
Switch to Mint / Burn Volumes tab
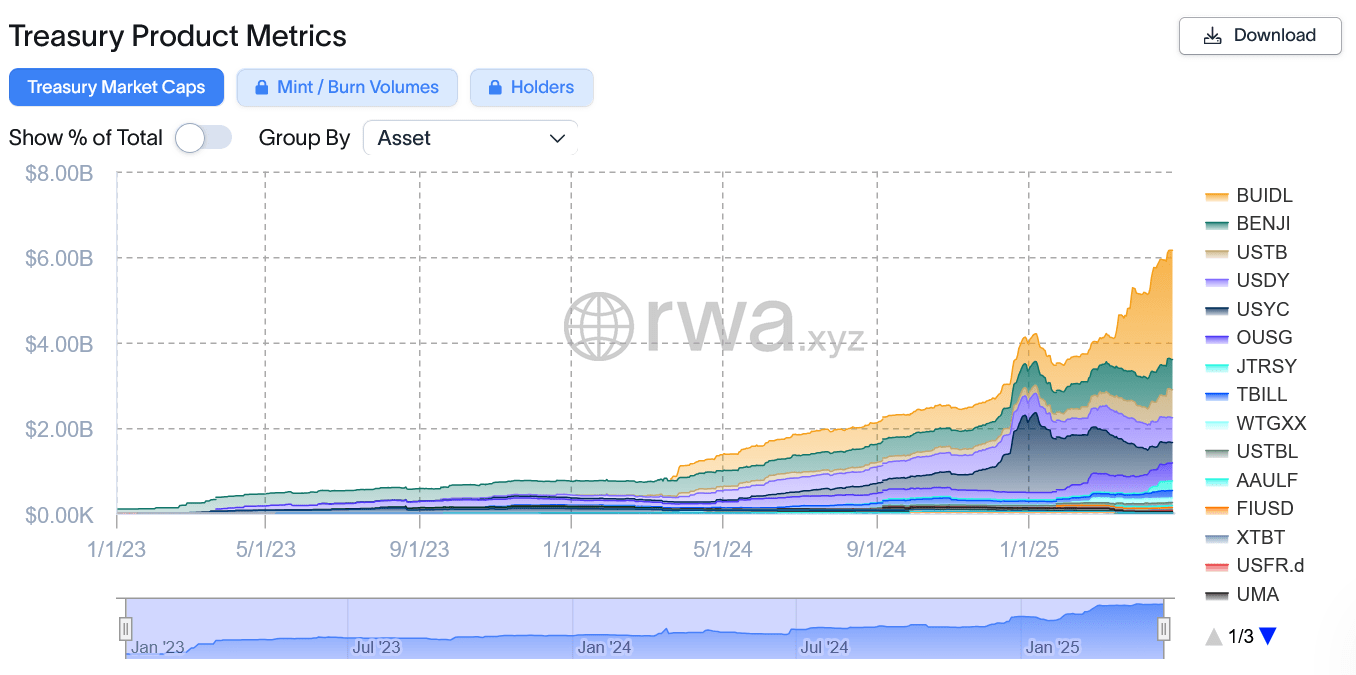pos(347,88)
